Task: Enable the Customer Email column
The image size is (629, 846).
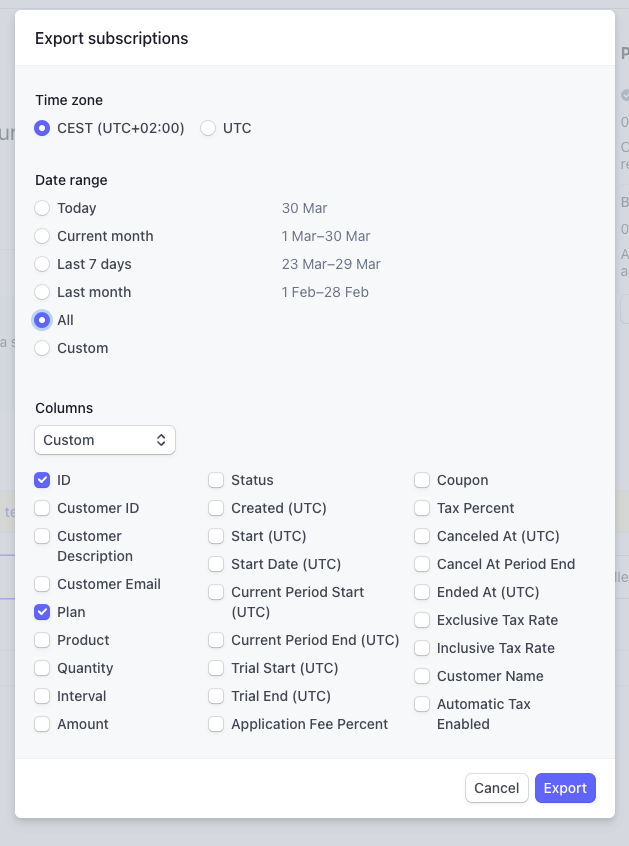Action: pos(42,584)
